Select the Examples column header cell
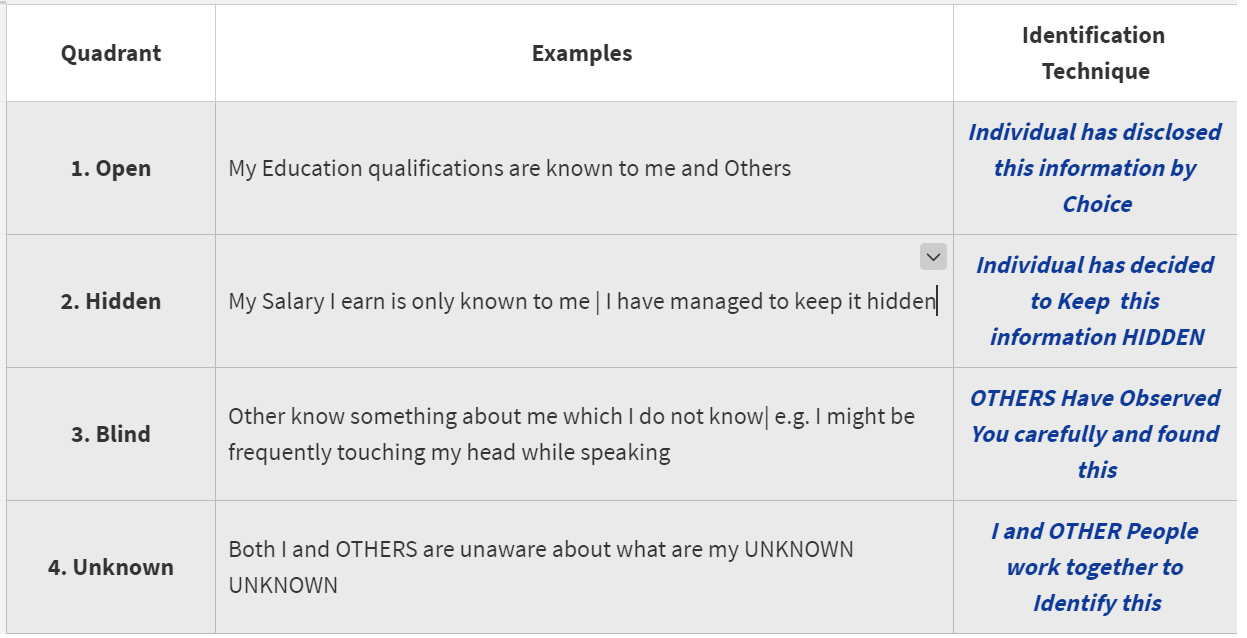 click(x=582, y=53)
